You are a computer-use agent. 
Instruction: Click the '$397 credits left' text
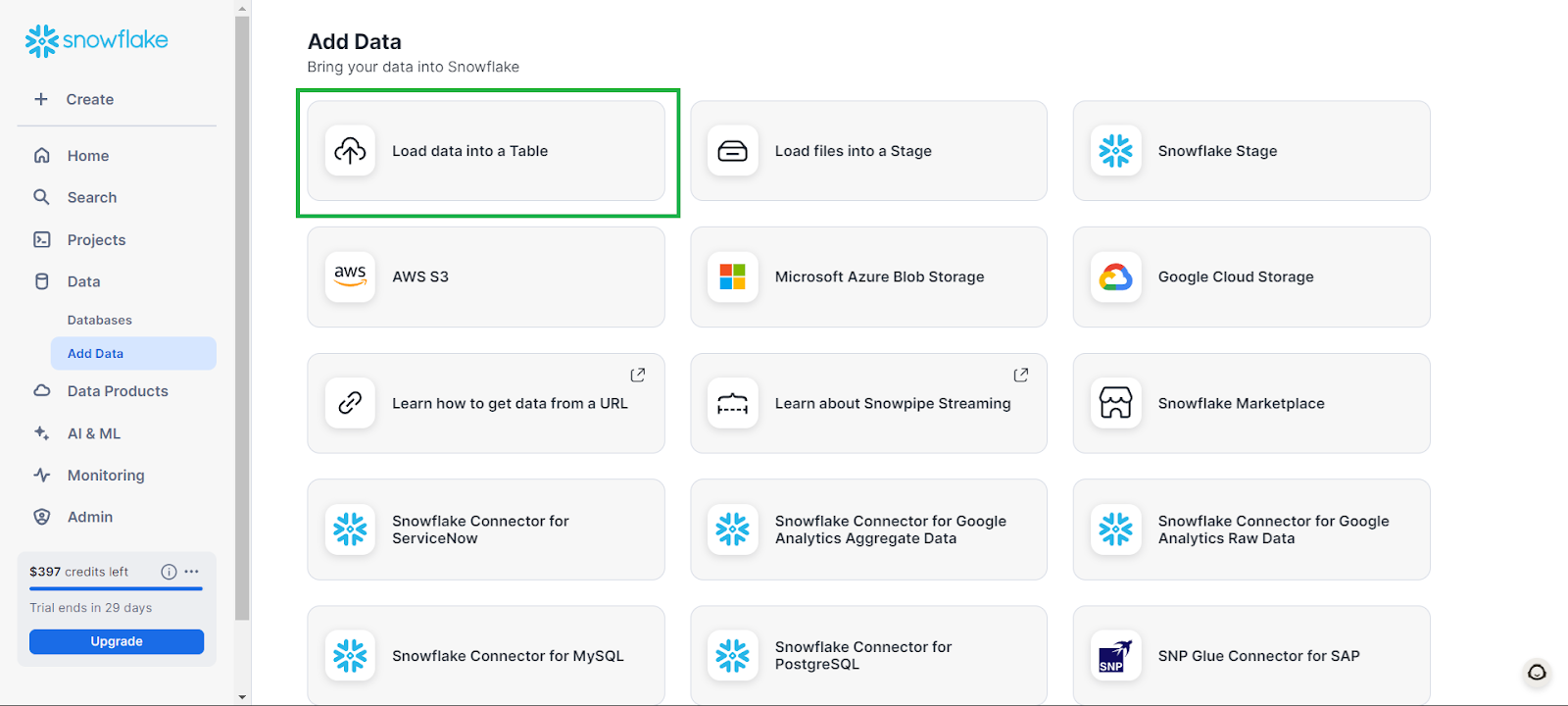78,572
